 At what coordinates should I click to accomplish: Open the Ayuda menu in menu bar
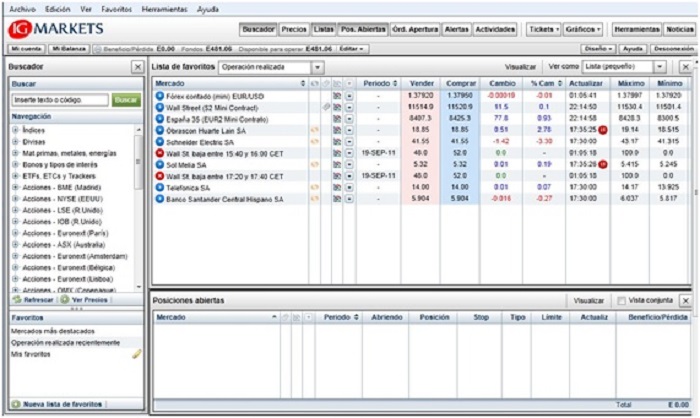(208, 9)
